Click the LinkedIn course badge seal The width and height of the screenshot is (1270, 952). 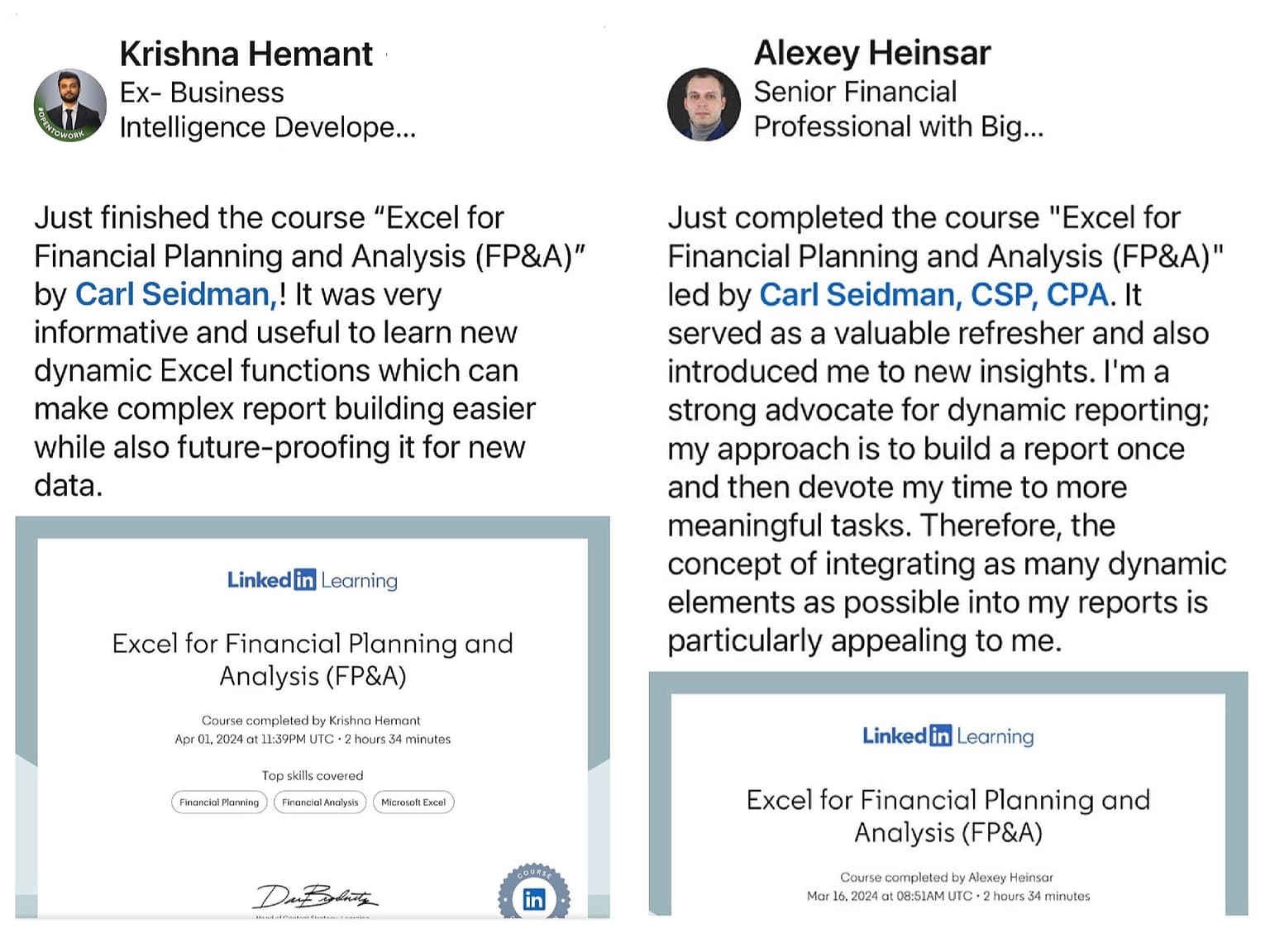[534, 893]
